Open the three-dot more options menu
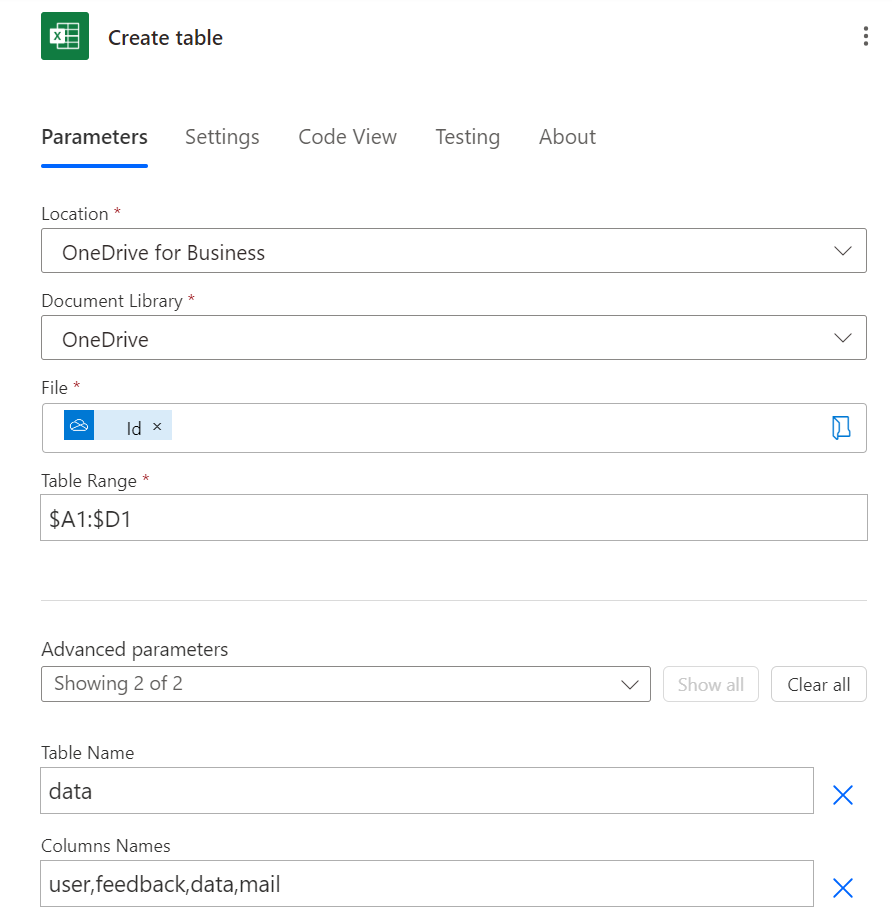This screenshot has width=892, height=918. click(x=865, y=37)
